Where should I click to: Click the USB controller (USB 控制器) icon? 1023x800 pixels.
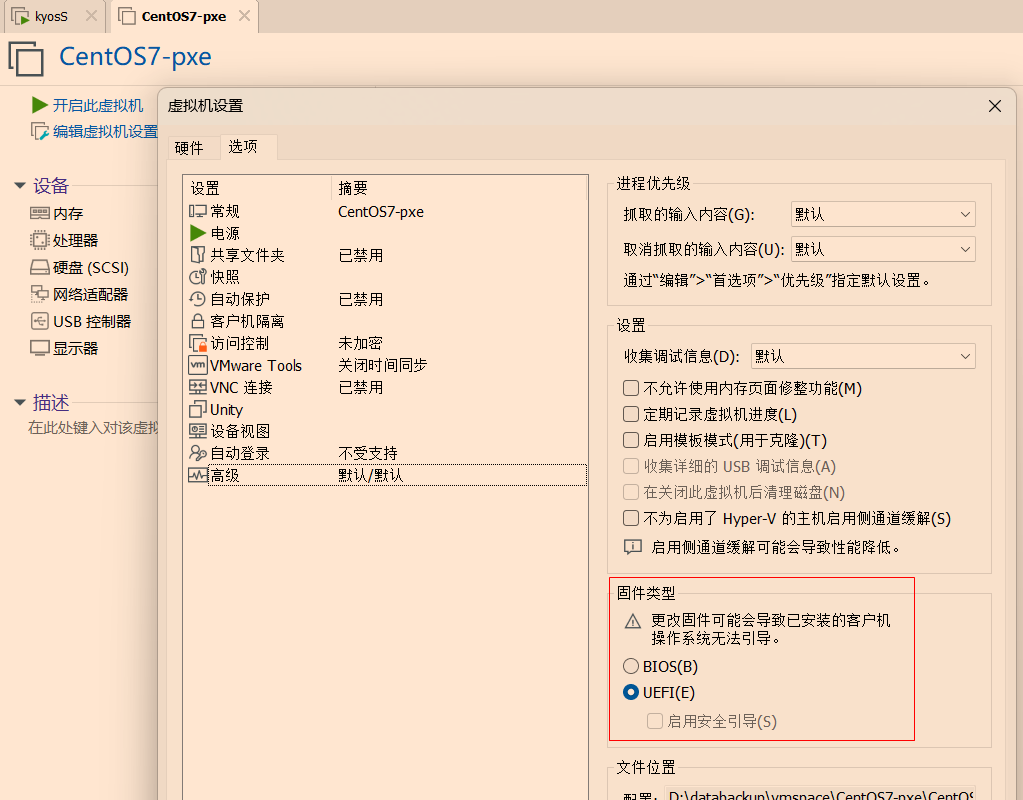pyautogui.click(x=40, y=321)
